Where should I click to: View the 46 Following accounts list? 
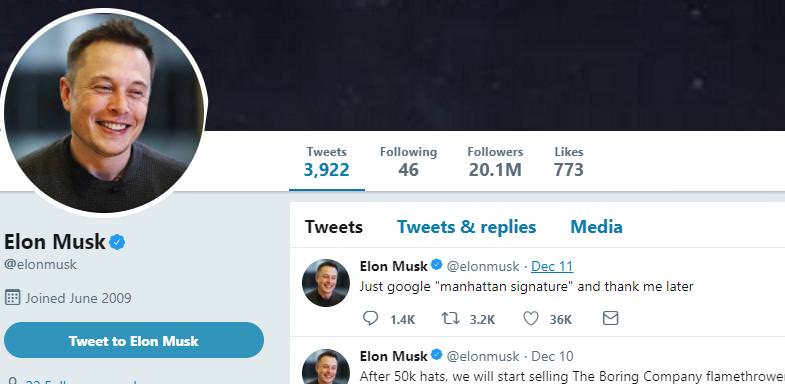[408, 162]
